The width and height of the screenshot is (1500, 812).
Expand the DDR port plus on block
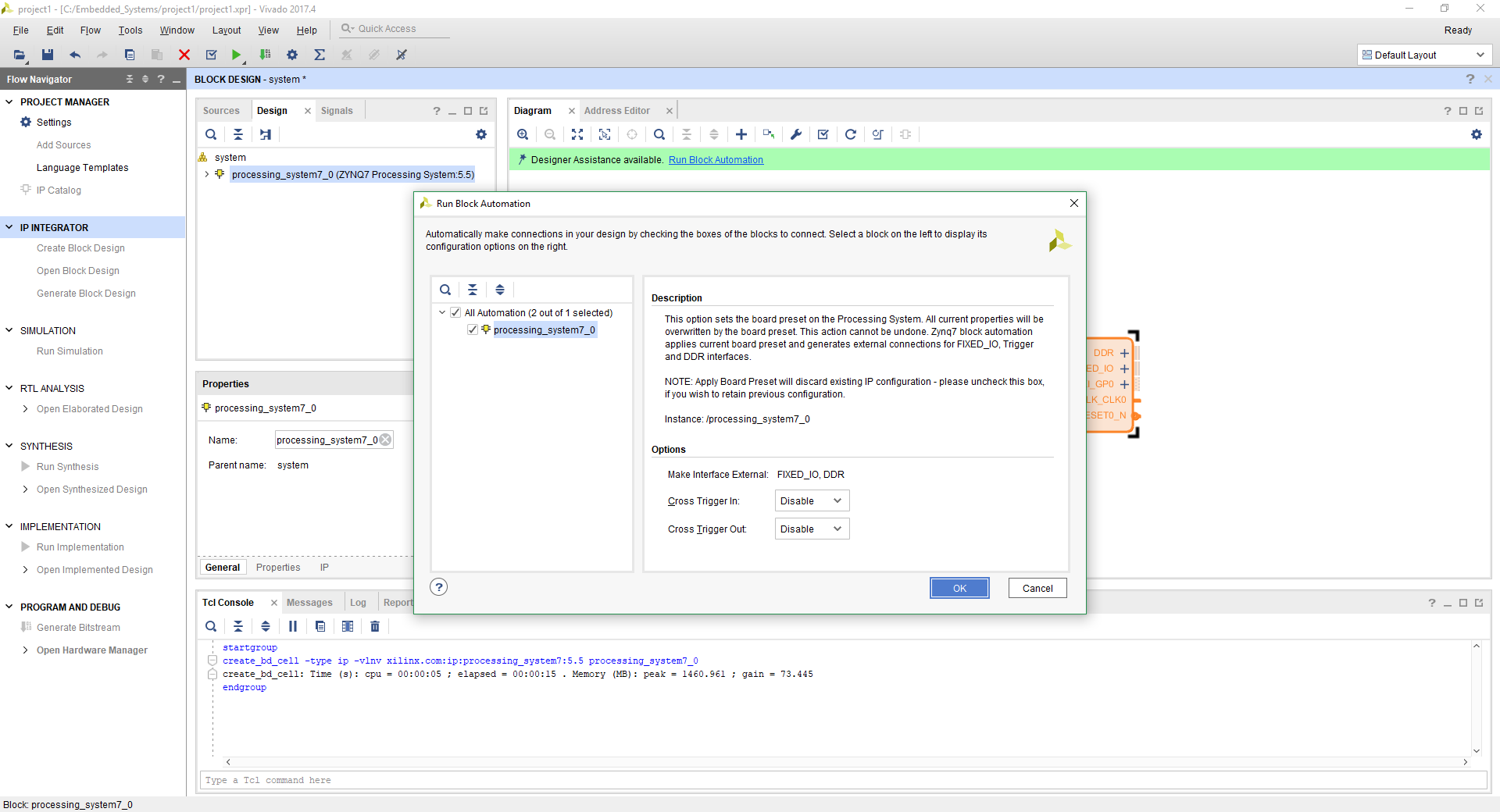pyautogui.click(x=1124, y=353)
